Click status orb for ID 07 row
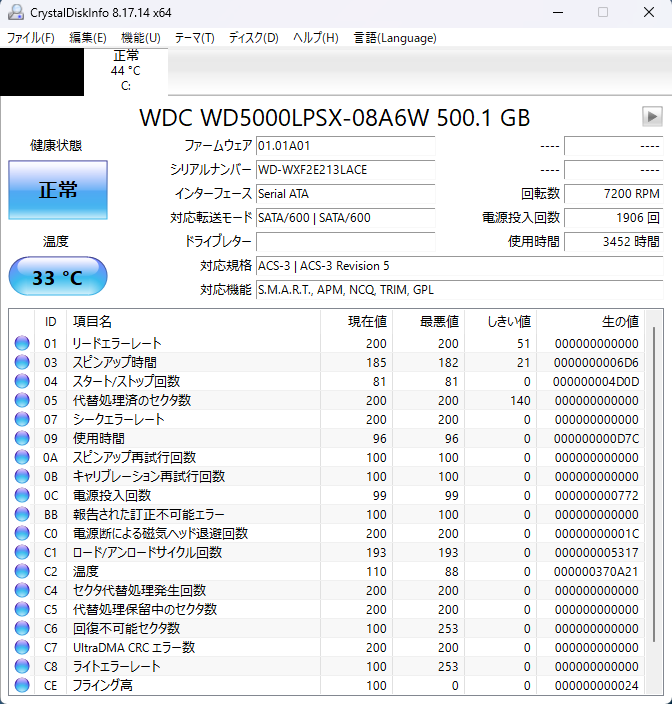This screenshot has height=704, width=672. [x=22, y=419]
